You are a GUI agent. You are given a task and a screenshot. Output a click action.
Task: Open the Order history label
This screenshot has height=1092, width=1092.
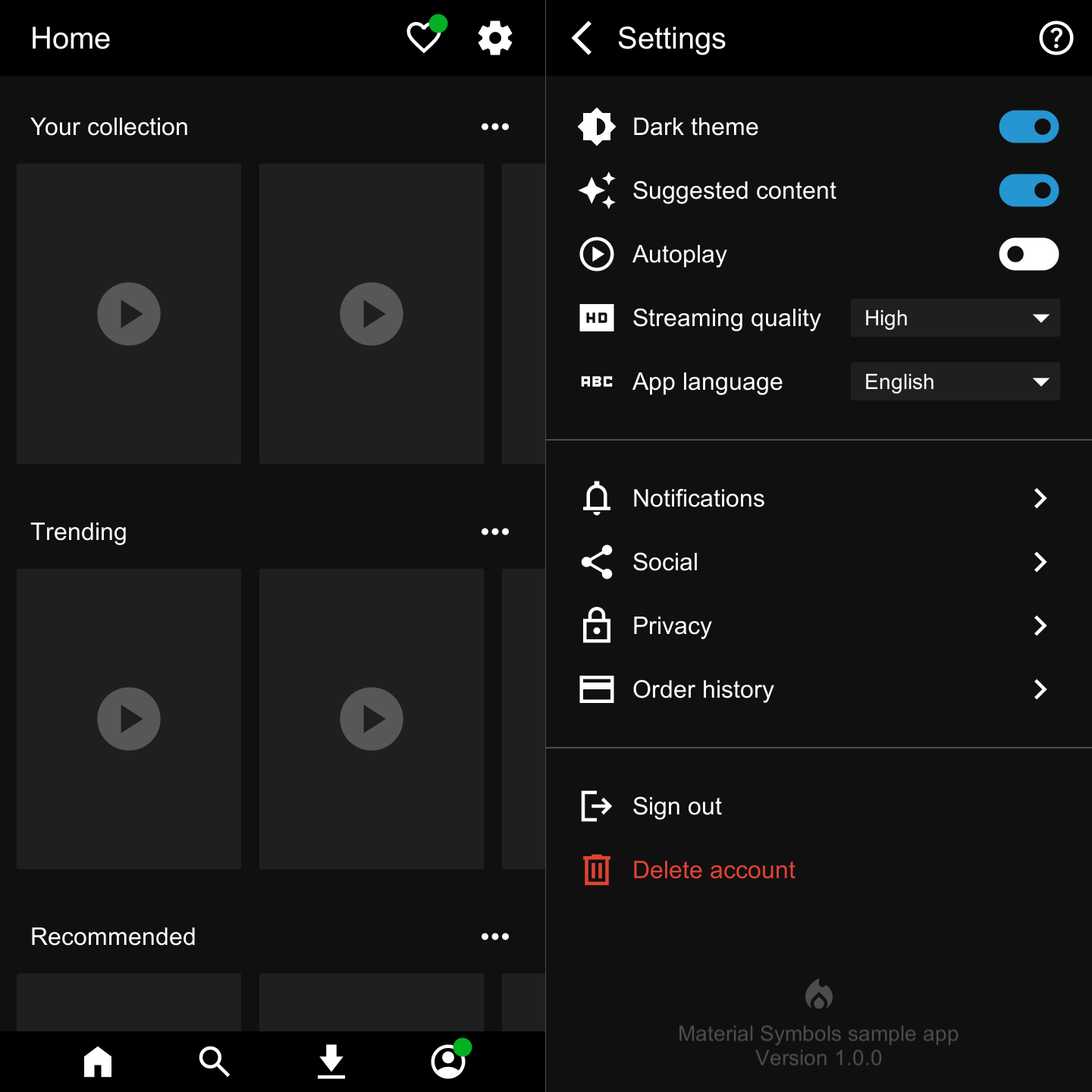703,689
